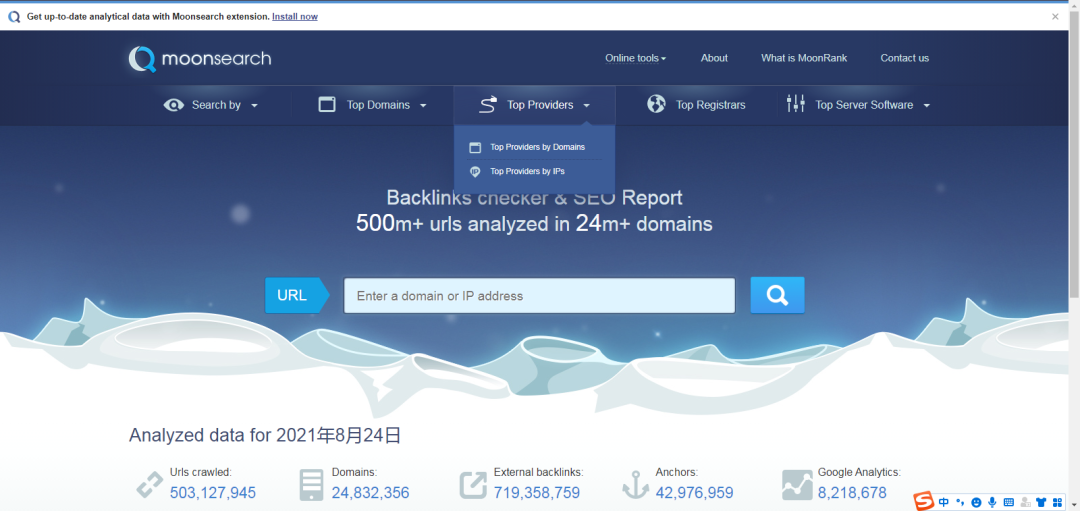Click the window icon beside Top Domains
The image size is (1080, 511).
(x=327, y=105)
